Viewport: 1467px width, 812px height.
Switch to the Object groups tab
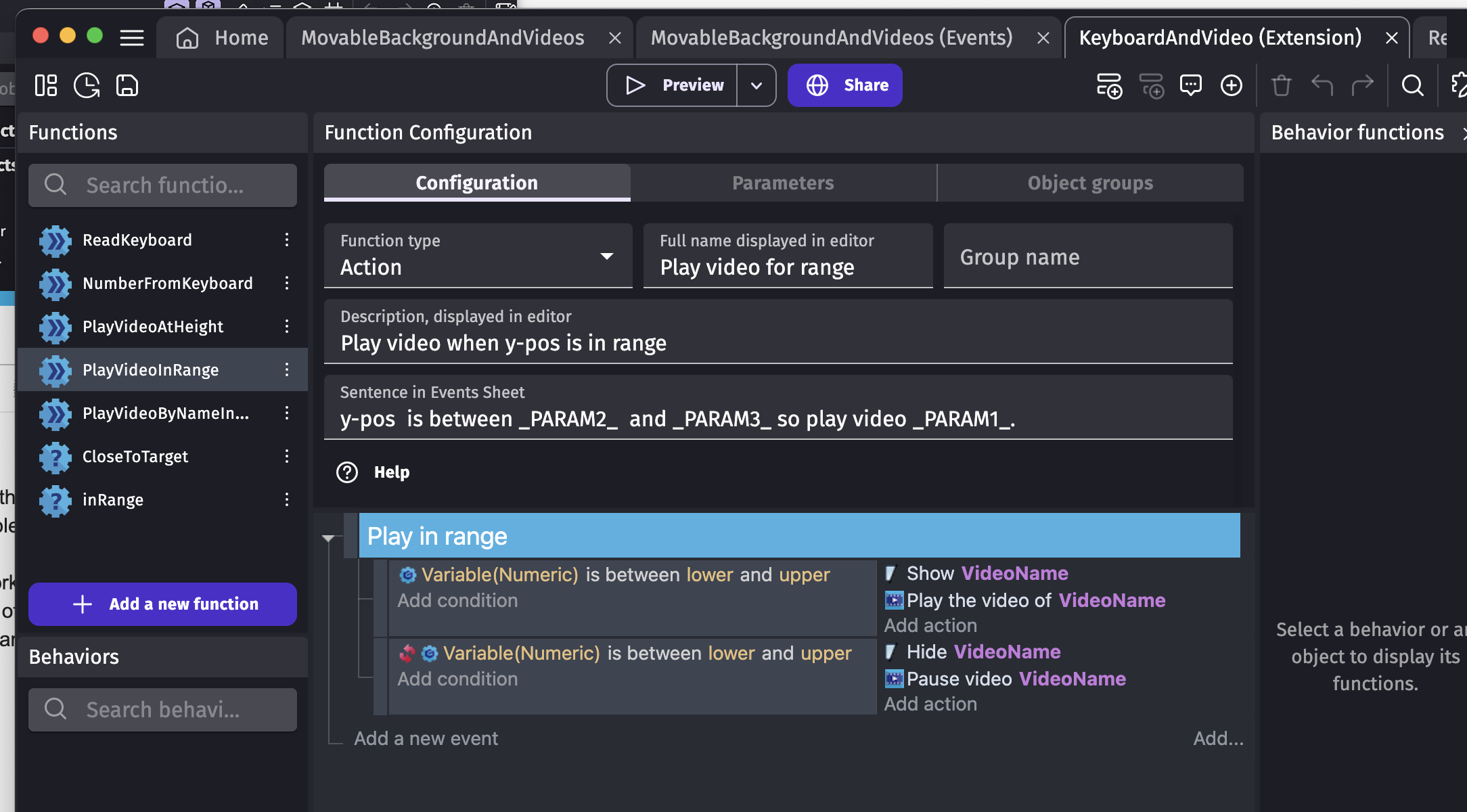(x=1090, y=183)
